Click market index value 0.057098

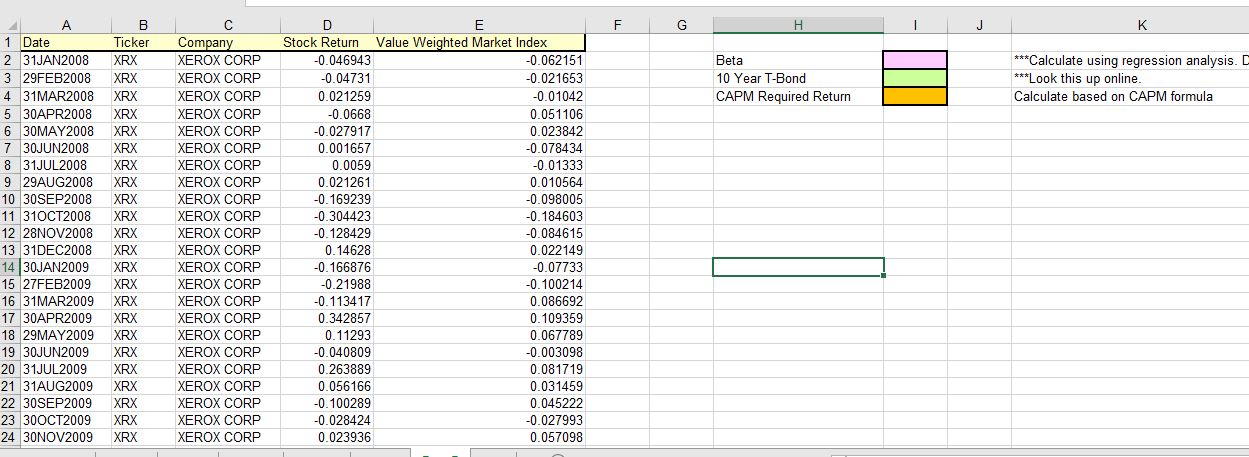click(x=478, y=437)
